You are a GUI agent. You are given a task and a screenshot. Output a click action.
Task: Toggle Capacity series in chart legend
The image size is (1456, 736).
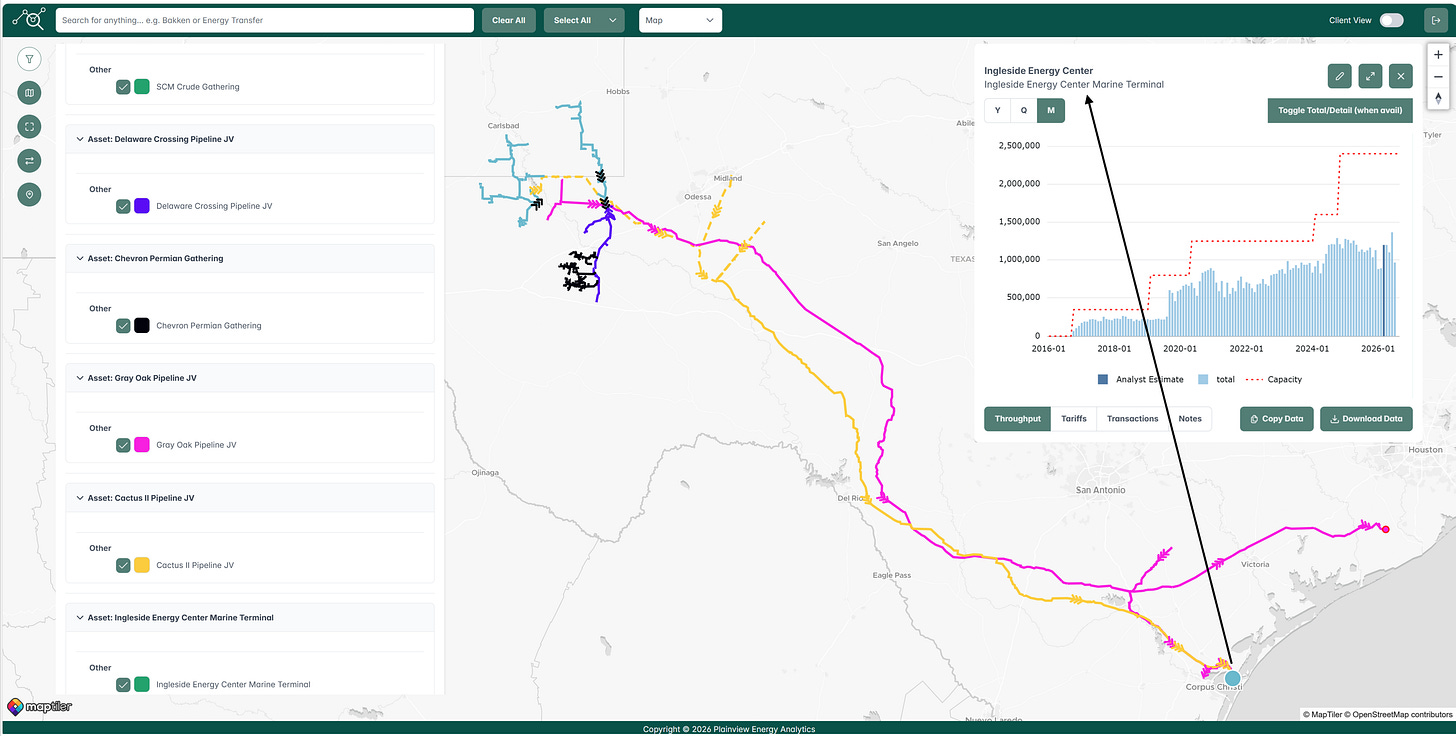coord(1274,379)
